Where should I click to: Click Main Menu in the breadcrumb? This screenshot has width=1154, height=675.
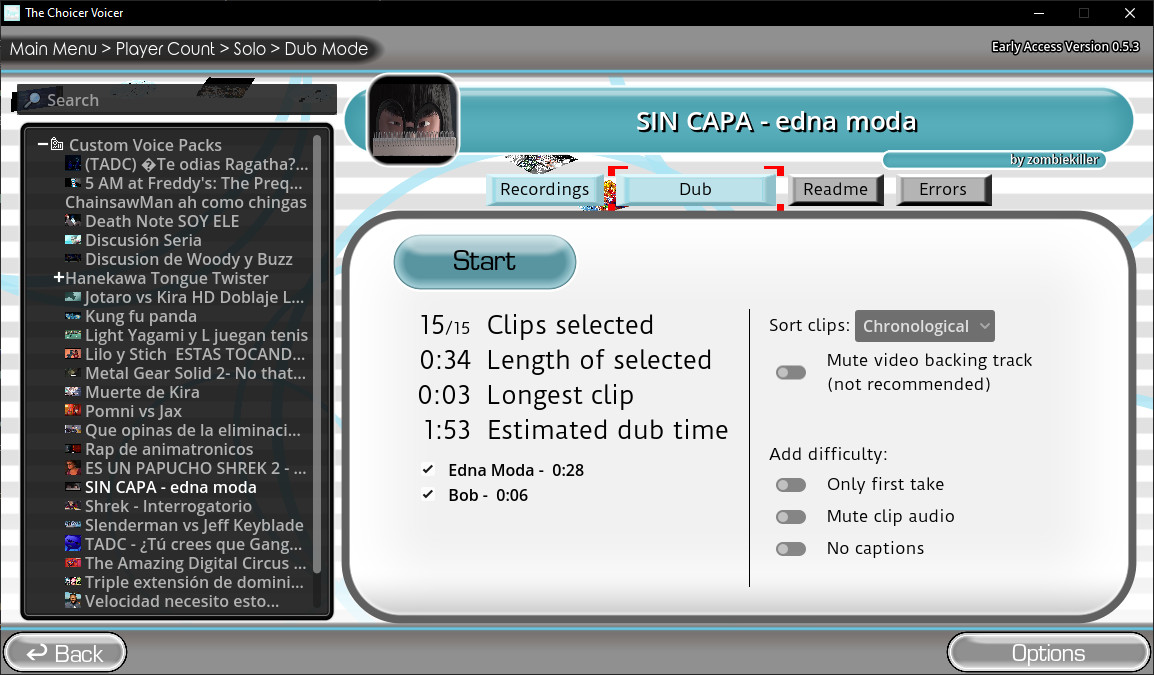(x=53, y=49)
